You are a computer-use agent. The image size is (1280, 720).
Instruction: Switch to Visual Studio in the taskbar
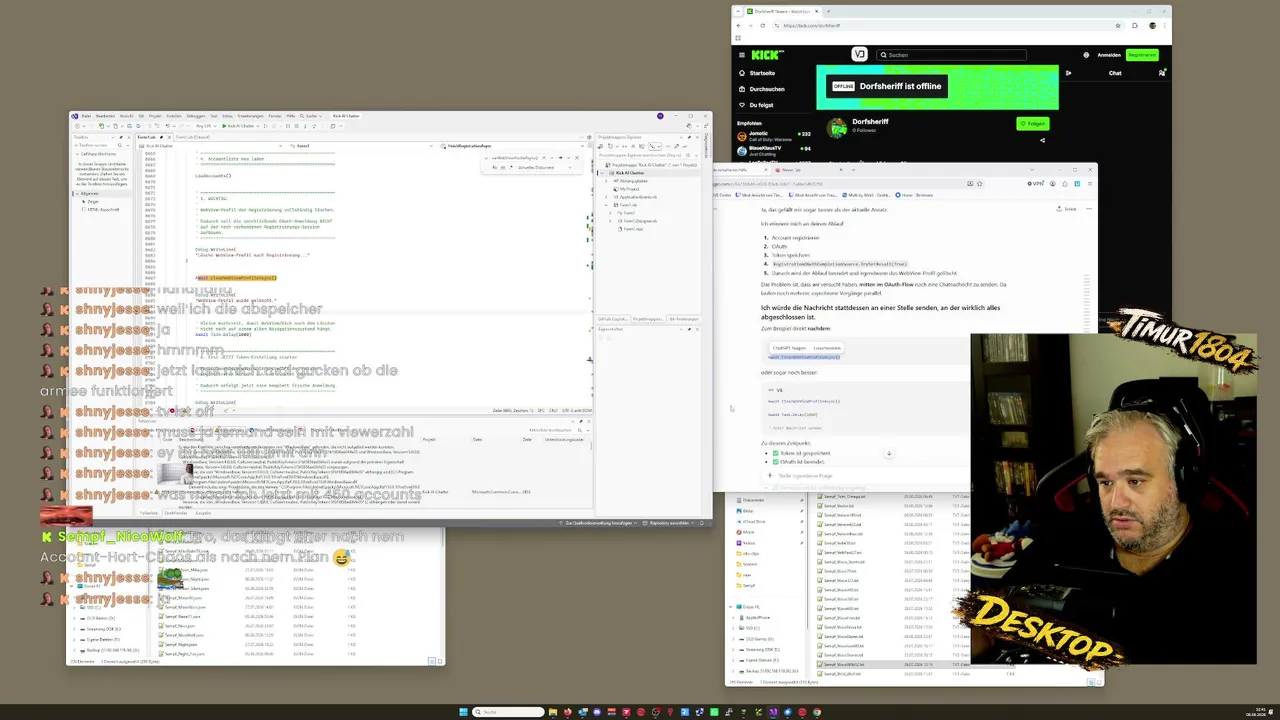coord(773,712)
